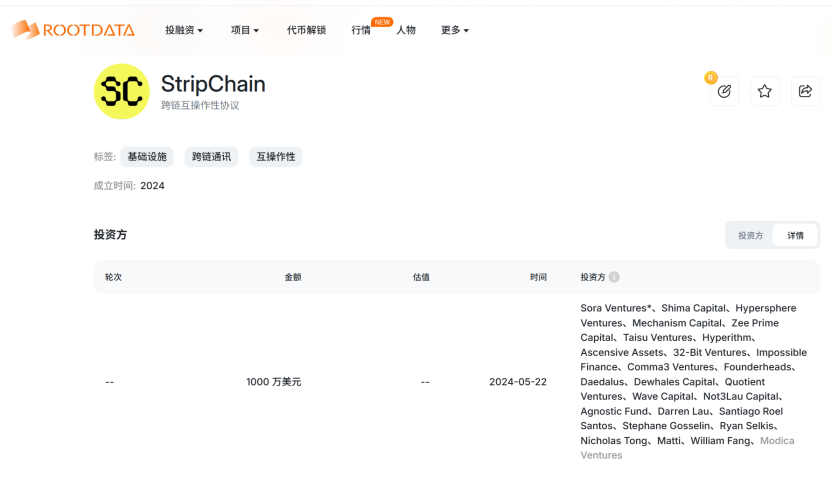Open the Wave Capital investor link
The width and height of the screenshot is (832, 488).
pos(663,396)
